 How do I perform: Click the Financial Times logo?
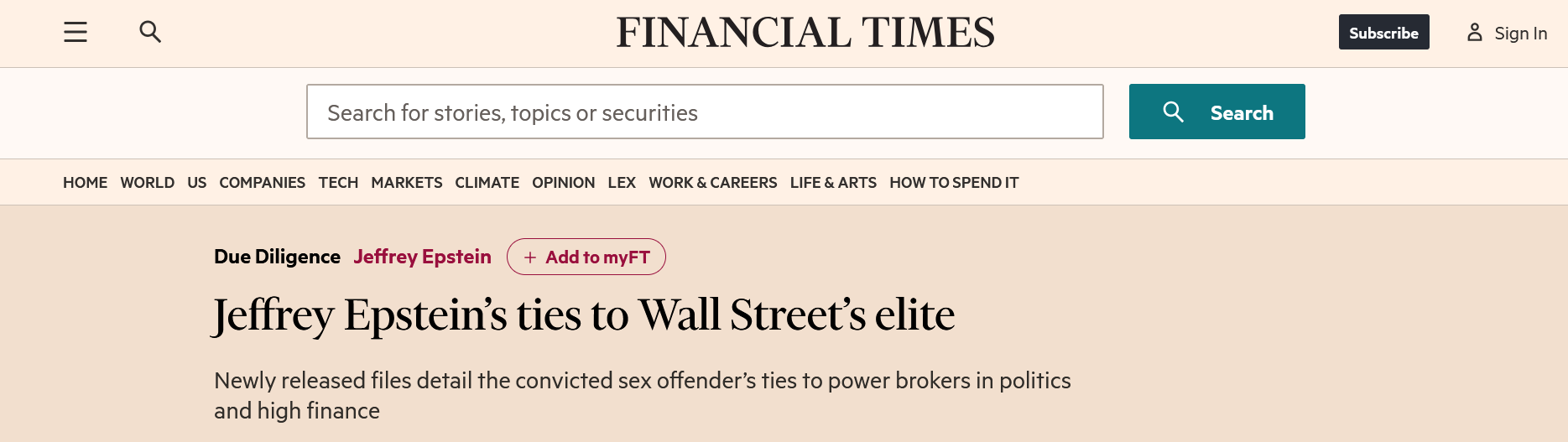(x=805, y=33)
